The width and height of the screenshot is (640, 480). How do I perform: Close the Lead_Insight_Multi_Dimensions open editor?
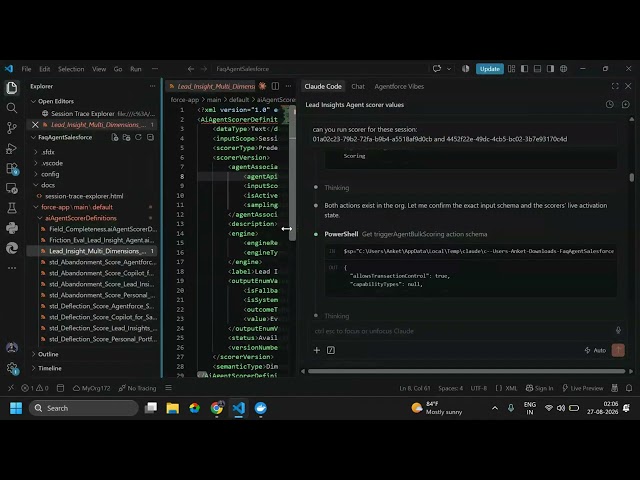[x=35, y=125]
